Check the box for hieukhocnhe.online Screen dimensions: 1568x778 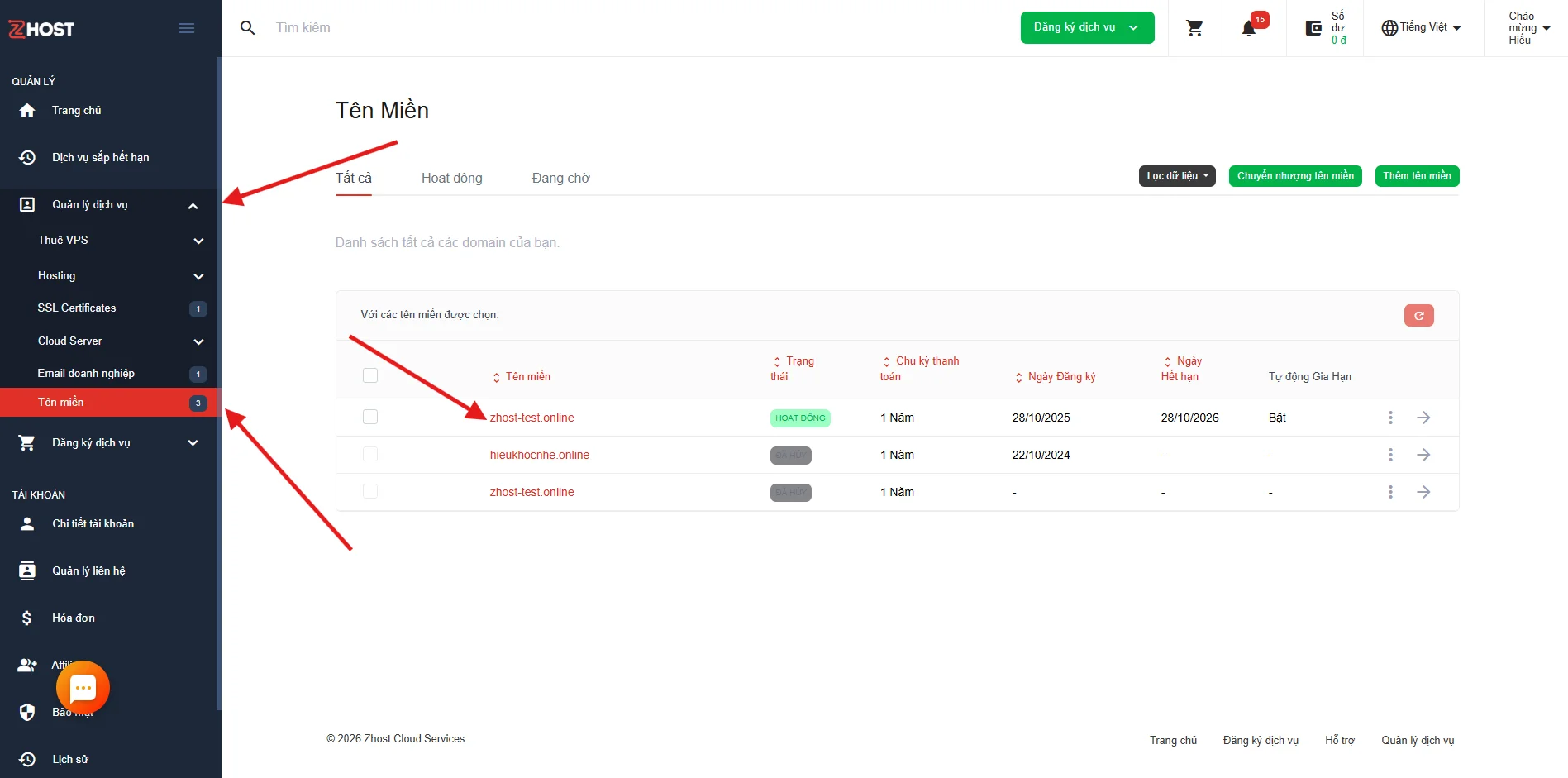[370, 454]
